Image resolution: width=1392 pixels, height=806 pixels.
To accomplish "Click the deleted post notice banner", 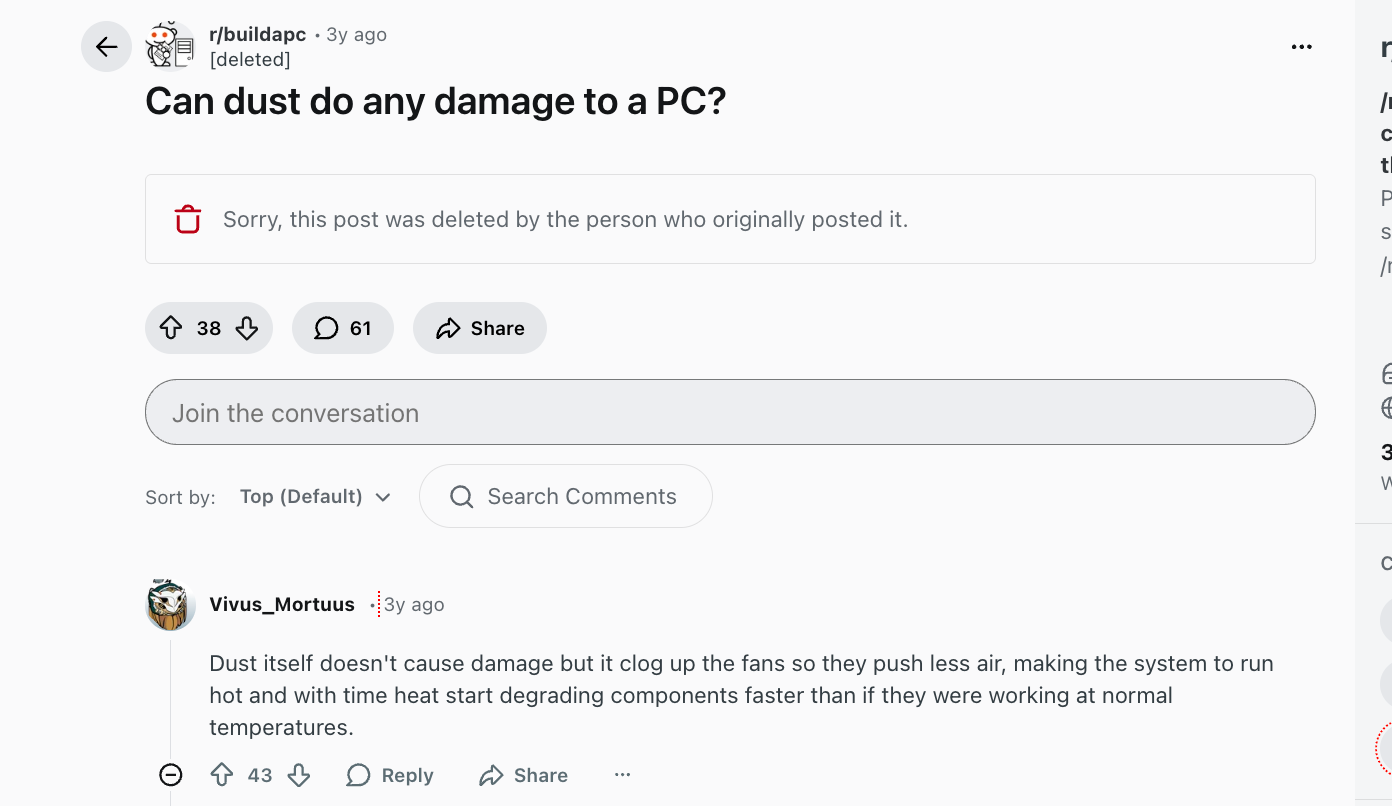I will [730, 219].
